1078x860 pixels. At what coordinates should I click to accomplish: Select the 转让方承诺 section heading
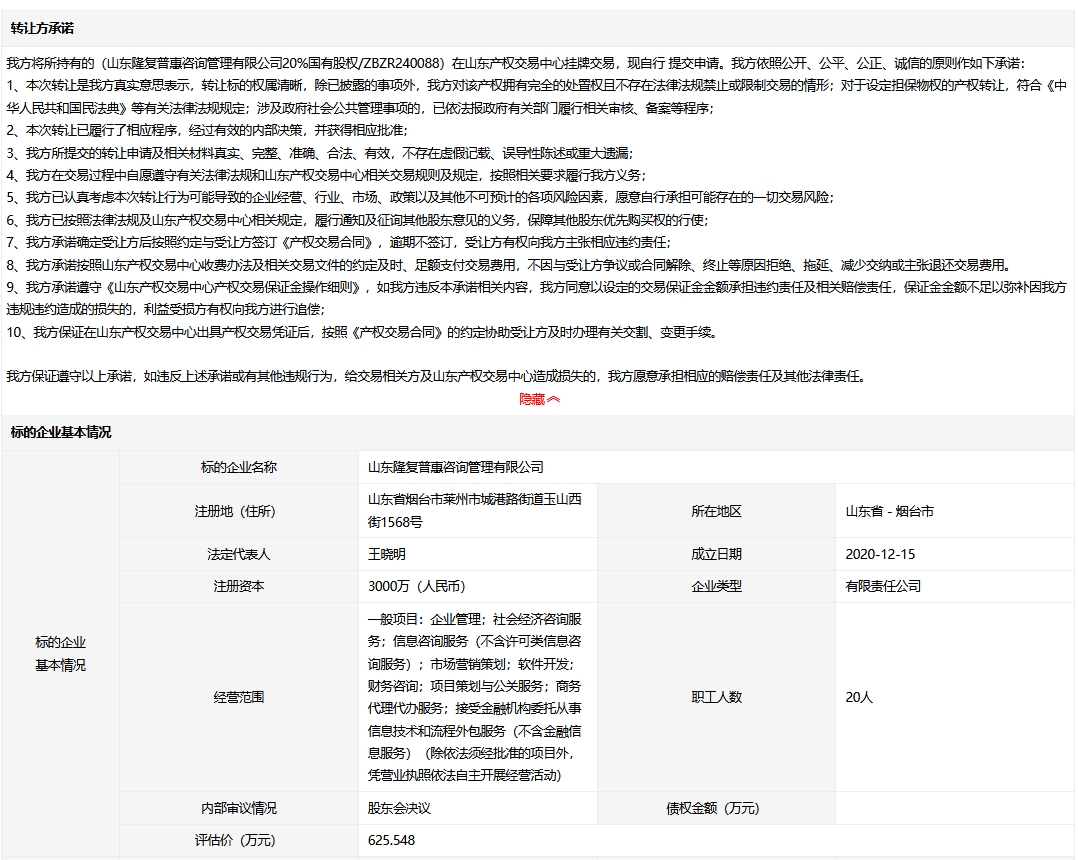(x=42, y=28)
